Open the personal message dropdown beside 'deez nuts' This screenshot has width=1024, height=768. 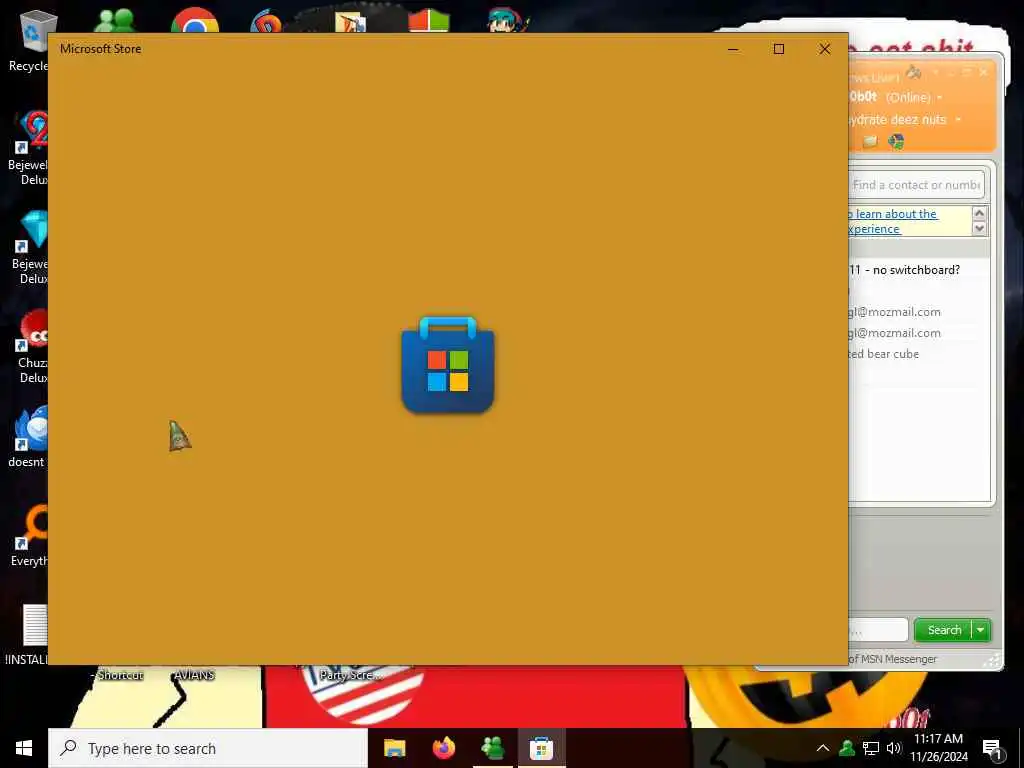point(958,120)
